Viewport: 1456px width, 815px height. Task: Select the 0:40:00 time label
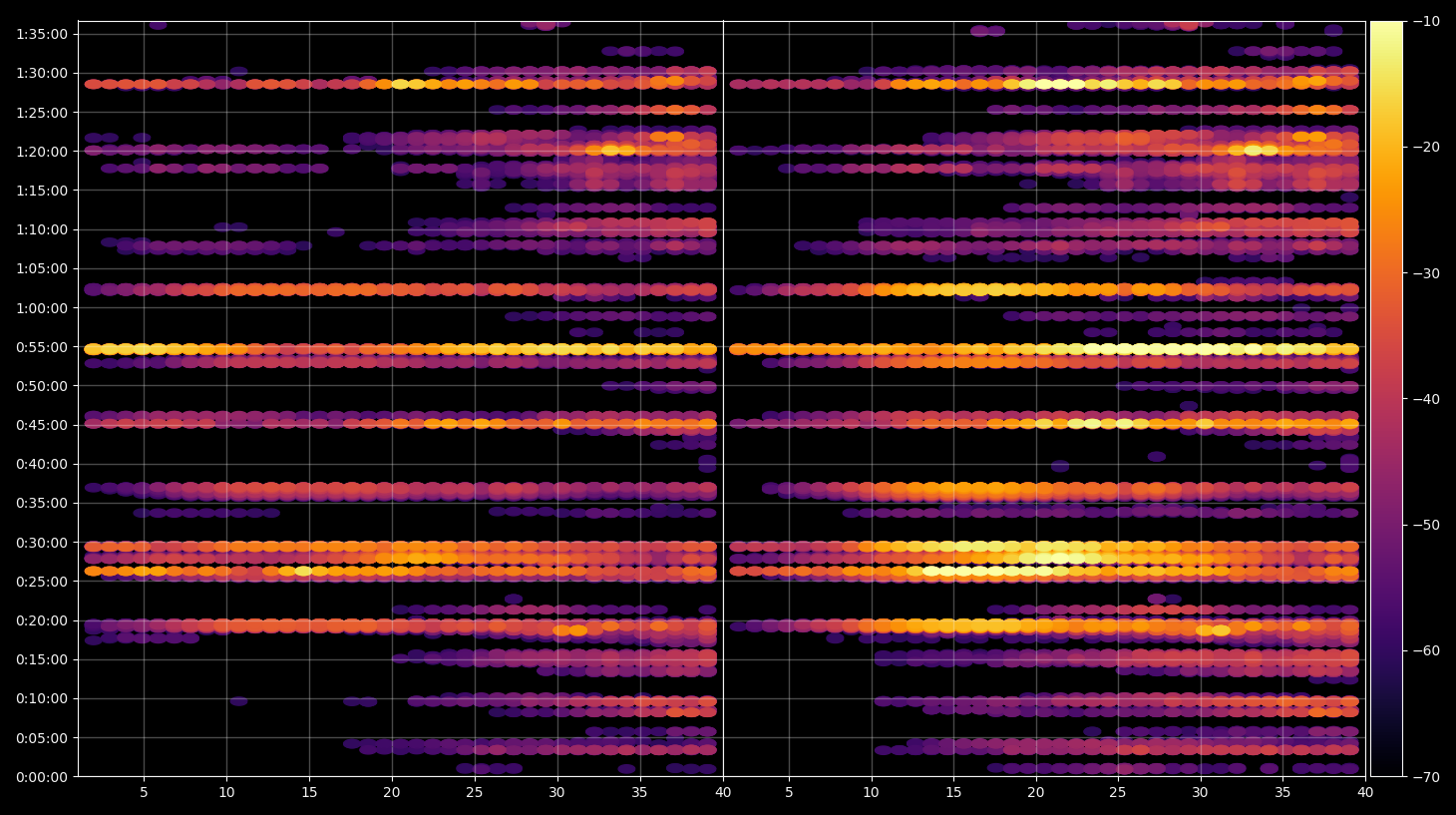(42, 464)
